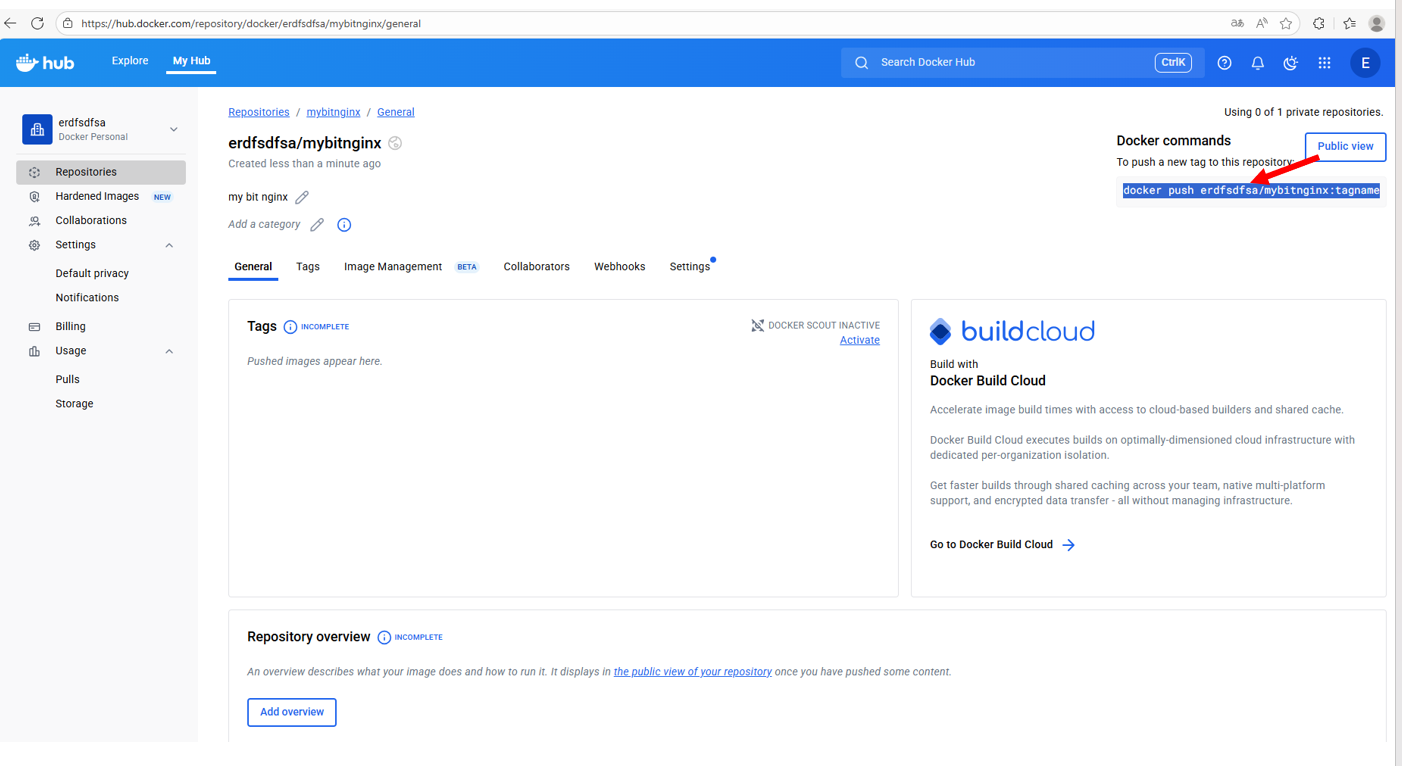Open browser extensions puzzle icon
Screen dimensions: 1402x766
(x=1319, y=23)
